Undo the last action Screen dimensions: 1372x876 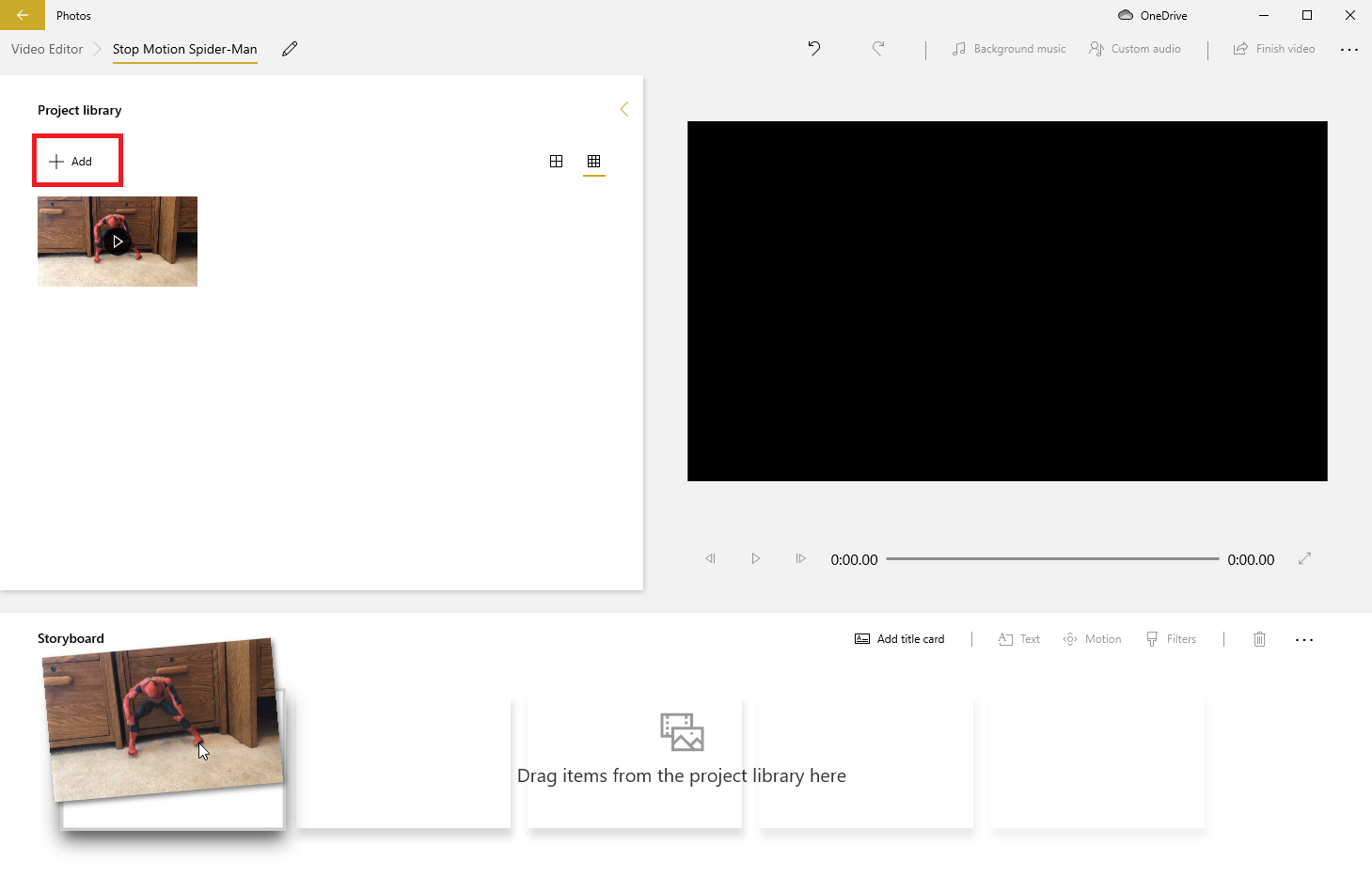[814, 49]
